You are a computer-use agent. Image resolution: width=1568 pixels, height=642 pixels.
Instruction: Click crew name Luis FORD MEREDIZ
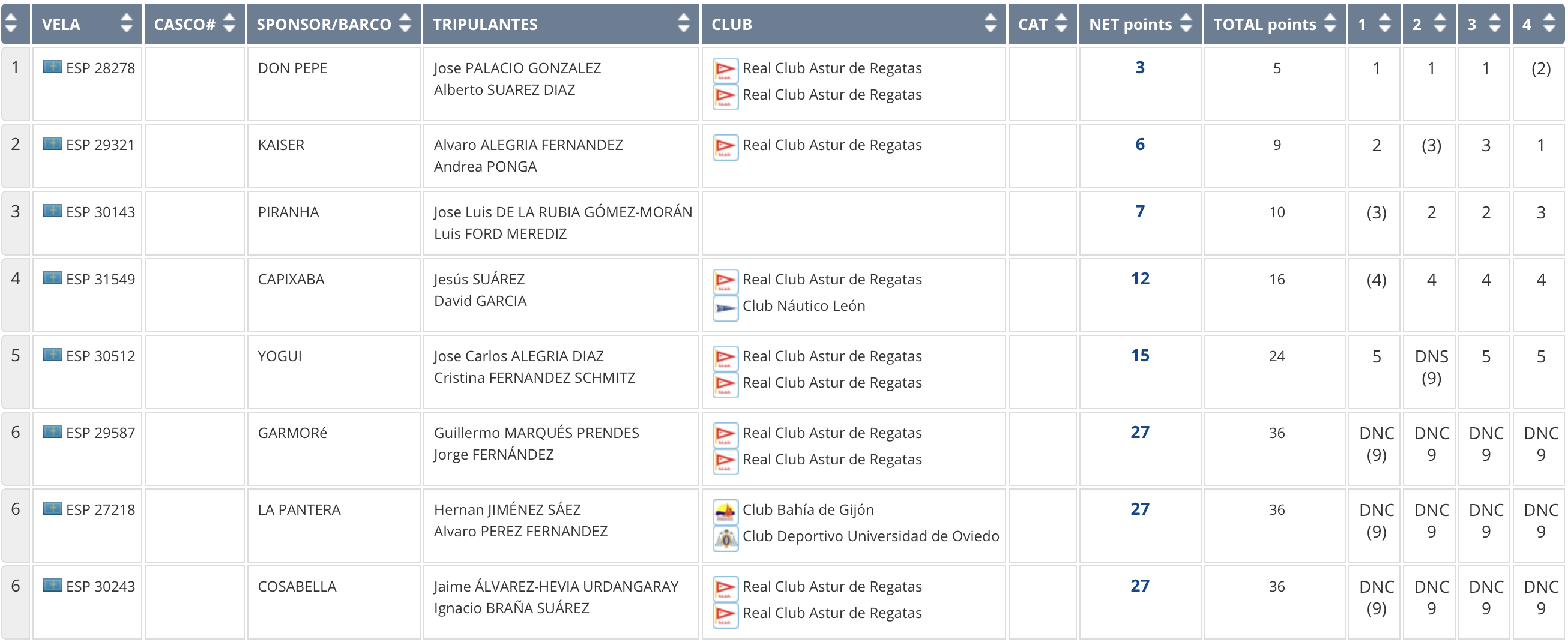(500, 233)
